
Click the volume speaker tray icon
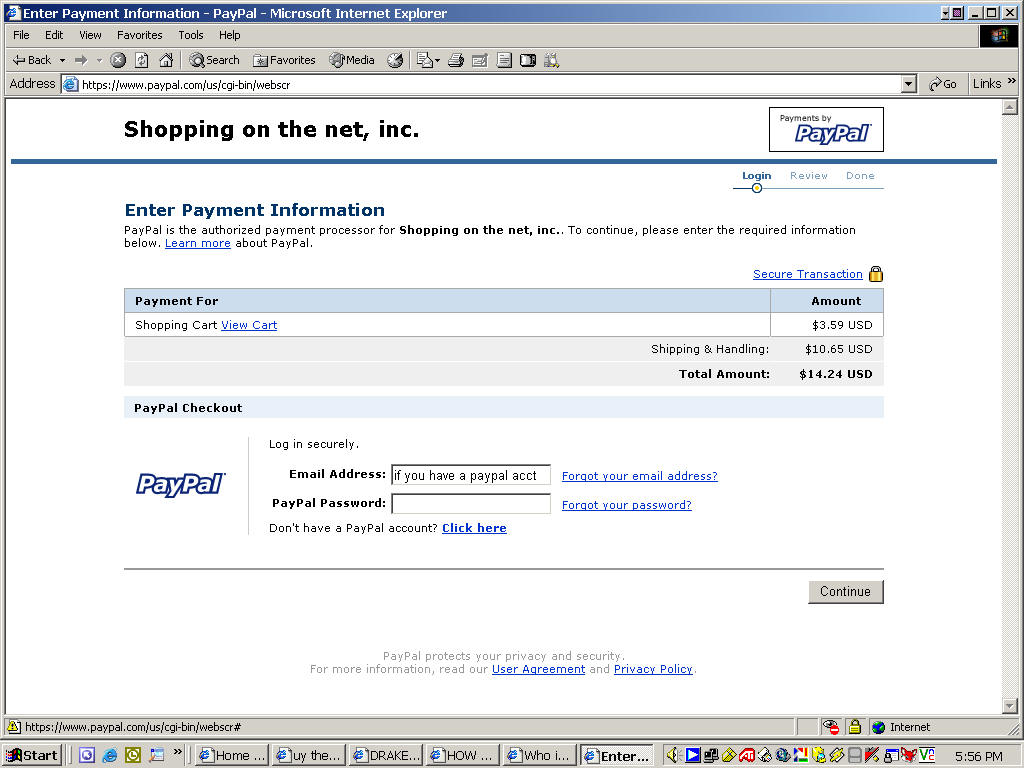673,756
